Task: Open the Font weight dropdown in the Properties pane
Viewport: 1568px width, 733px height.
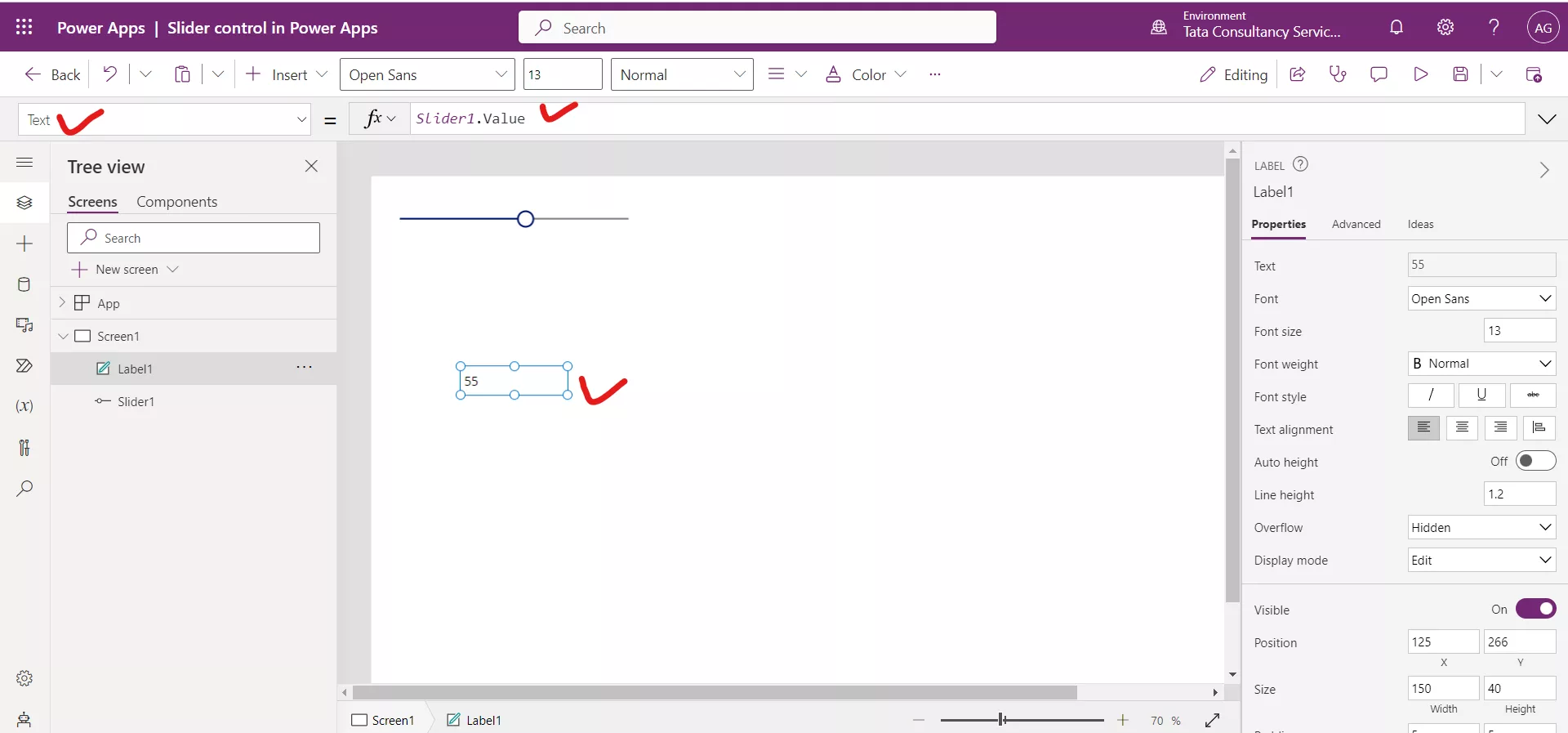Action: point(1481,364)
